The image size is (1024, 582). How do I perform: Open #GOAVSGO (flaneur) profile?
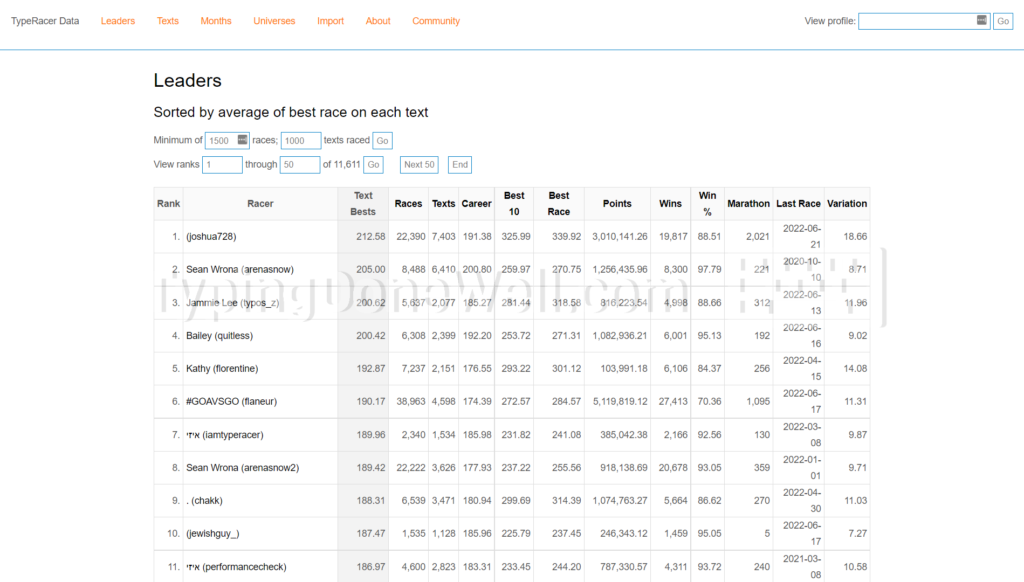pyautogui.click(x=231, y=401)
